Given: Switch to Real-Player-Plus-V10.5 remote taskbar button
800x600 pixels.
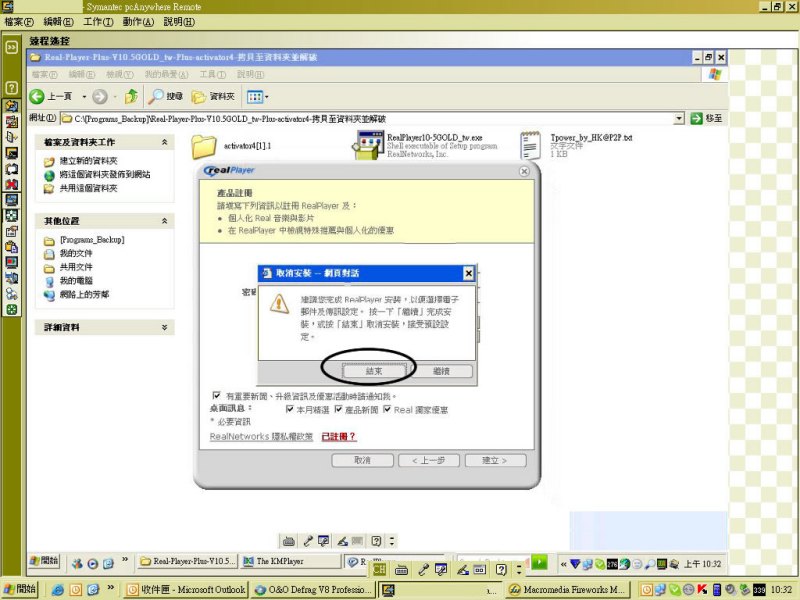Looking at the screenshot, I should (x=187, y=561).
